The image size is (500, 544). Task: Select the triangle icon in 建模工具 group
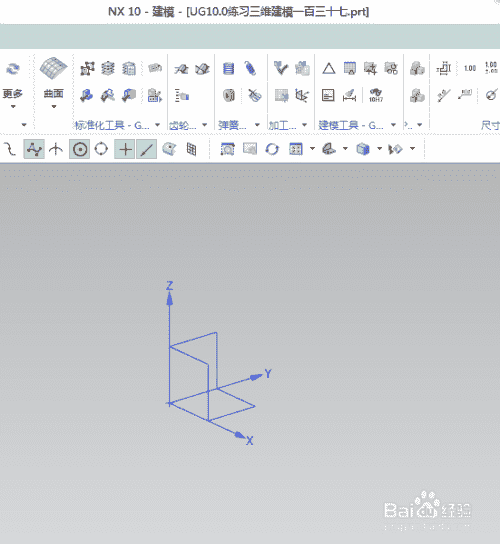328,68
